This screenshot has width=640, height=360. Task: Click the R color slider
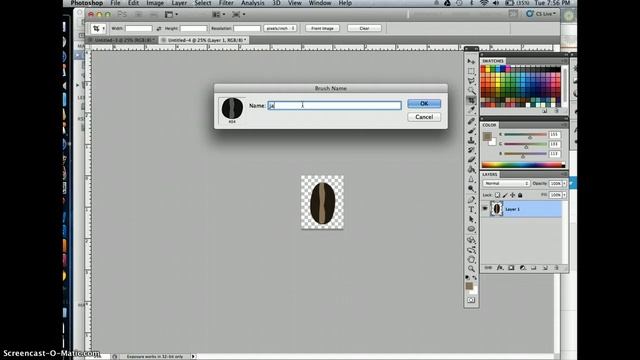[525, 134]
